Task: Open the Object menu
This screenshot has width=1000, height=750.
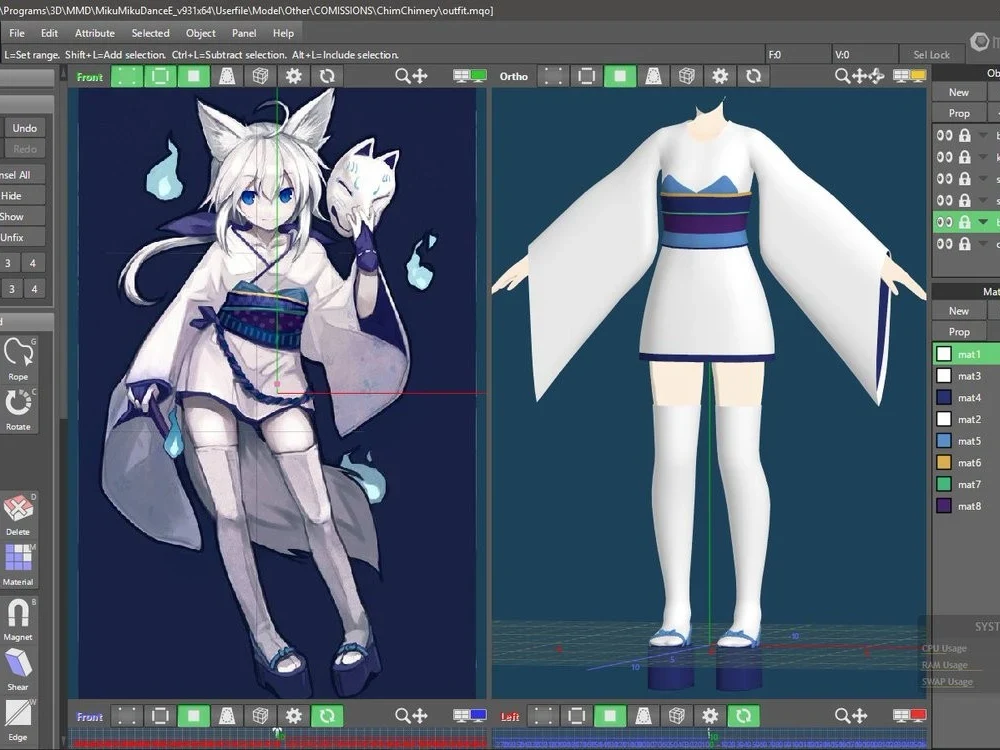Action: click(200, 33)
